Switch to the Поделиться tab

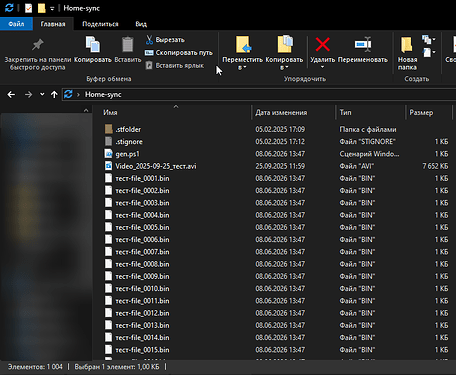tap(100, 24)
